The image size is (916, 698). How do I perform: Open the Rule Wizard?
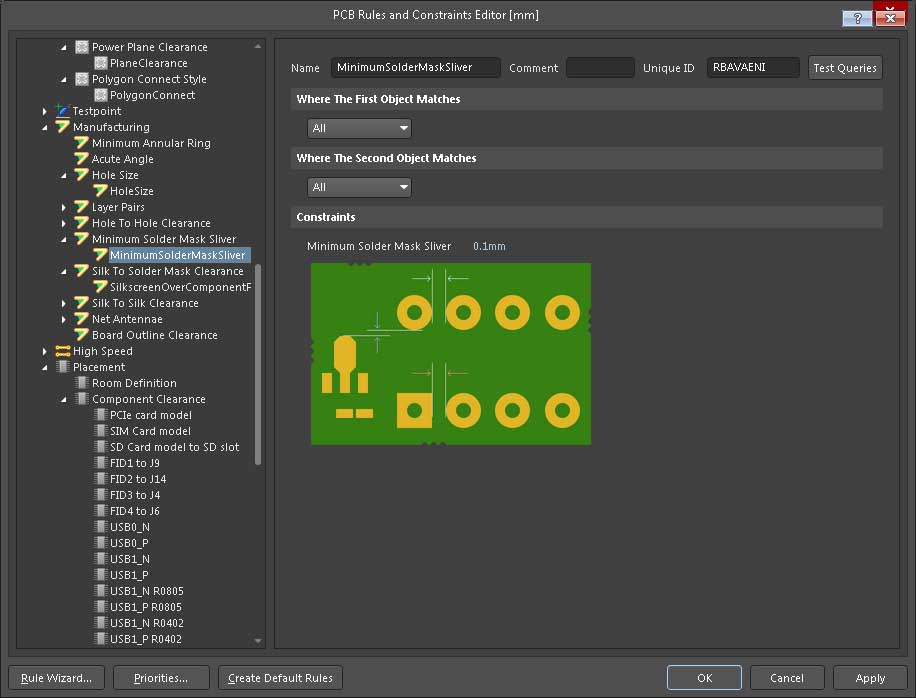(56, 678)
